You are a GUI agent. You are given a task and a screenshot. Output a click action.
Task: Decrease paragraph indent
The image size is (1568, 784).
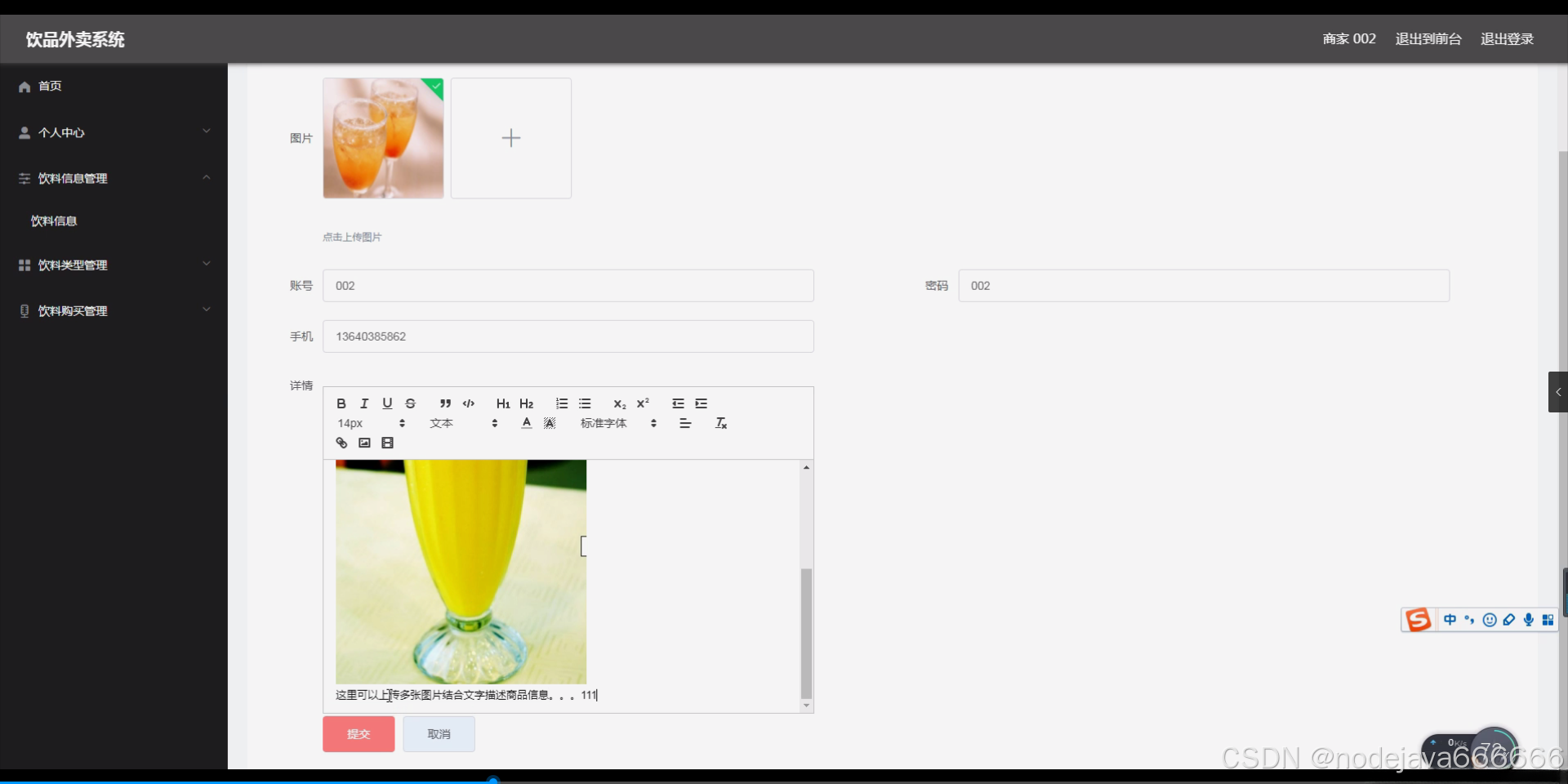678,403
